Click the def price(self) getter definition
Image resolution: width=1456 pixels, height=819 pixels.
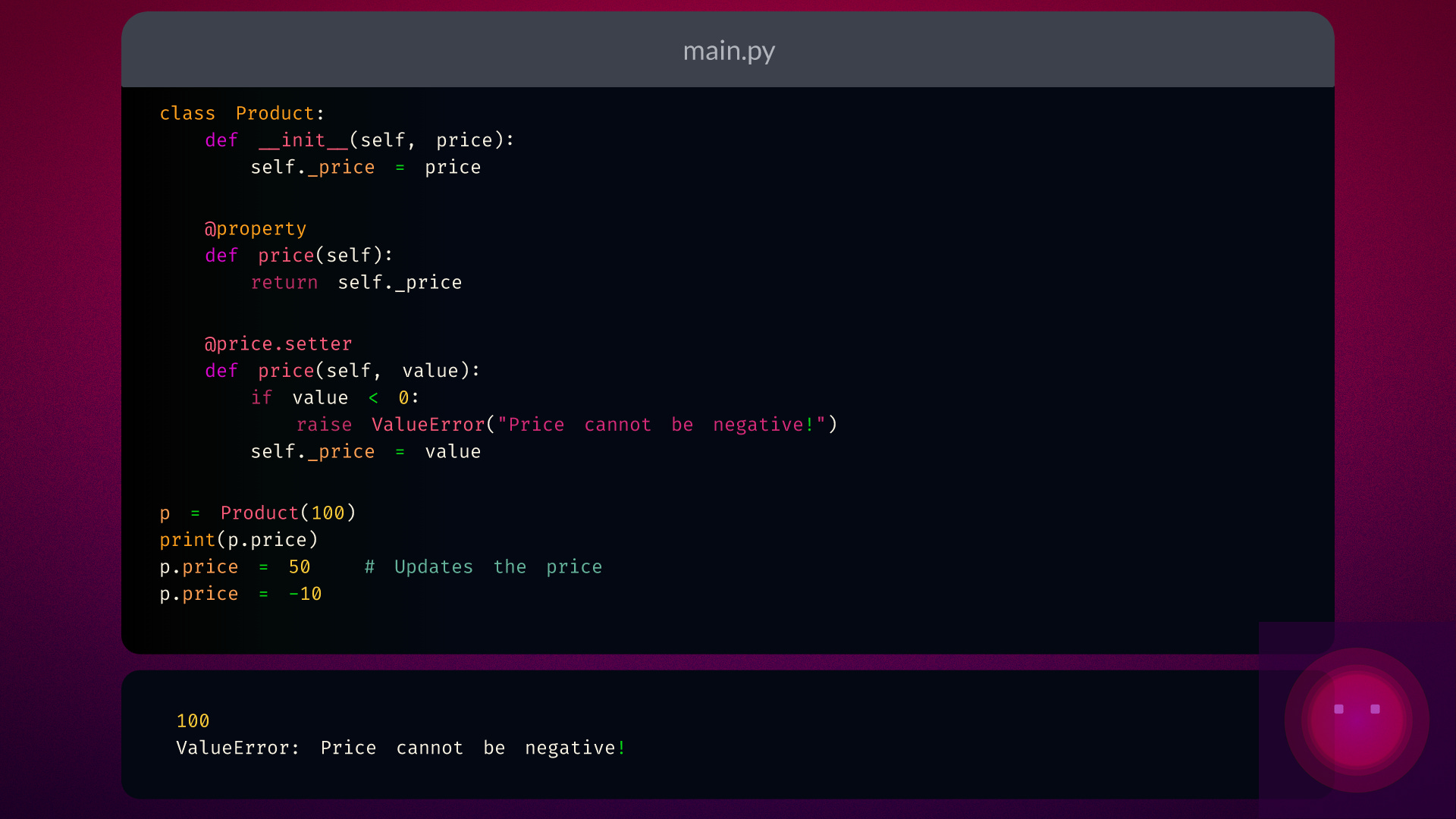point(298,255)
